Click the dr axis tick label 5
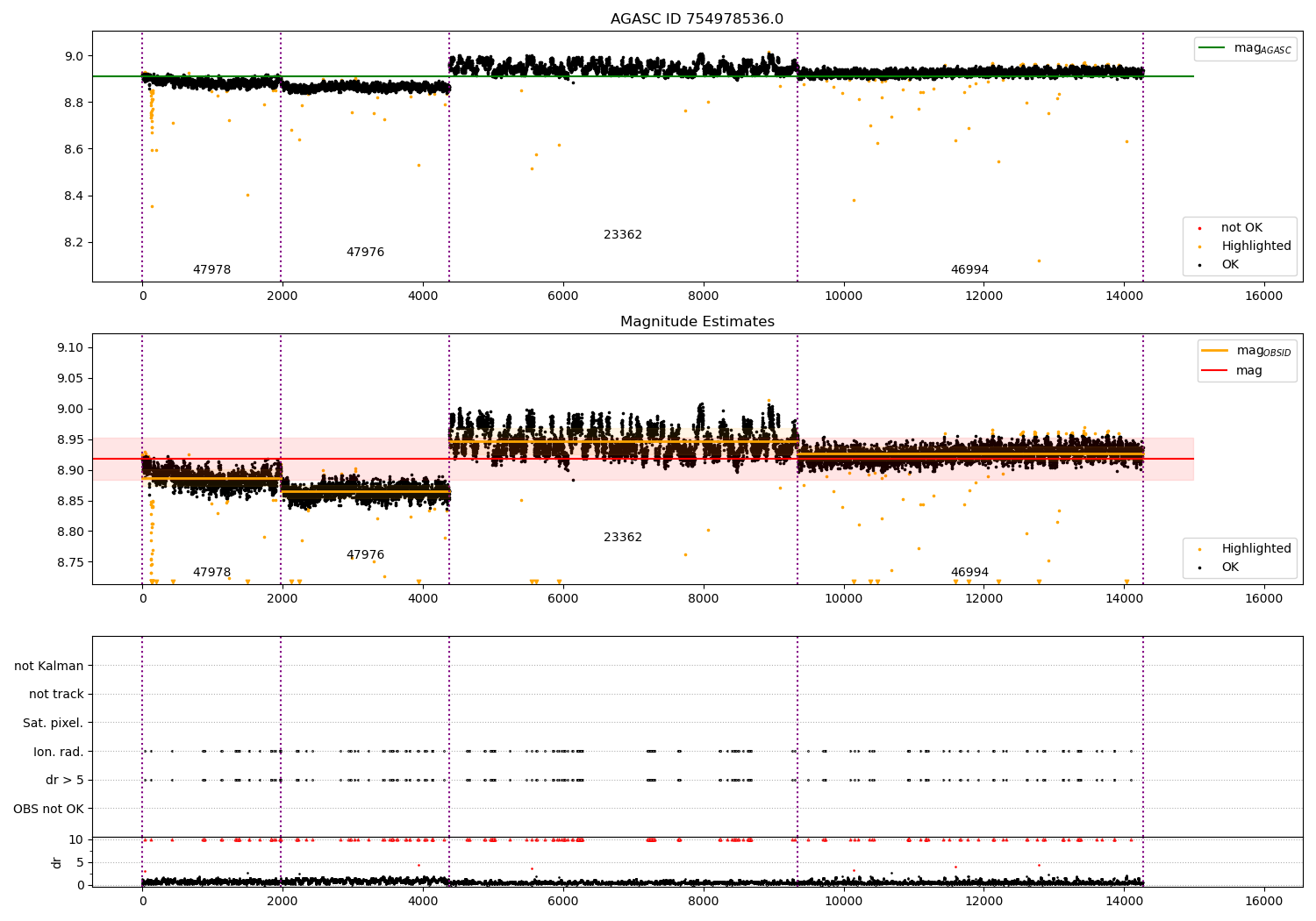Image resolution: width=1316 pixels, height=921 pixels. coord(80,862)
